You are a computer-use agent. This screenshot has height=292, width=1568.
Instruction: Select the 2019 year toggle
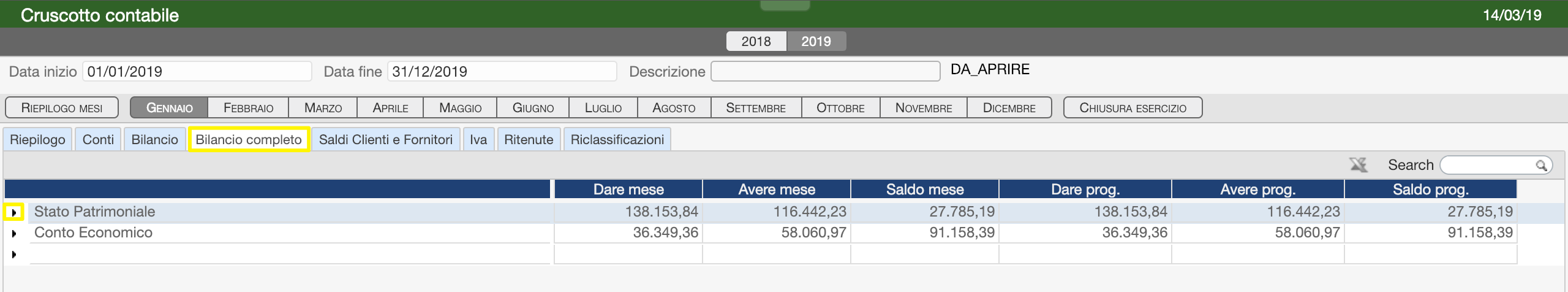(x=816, y=41)
